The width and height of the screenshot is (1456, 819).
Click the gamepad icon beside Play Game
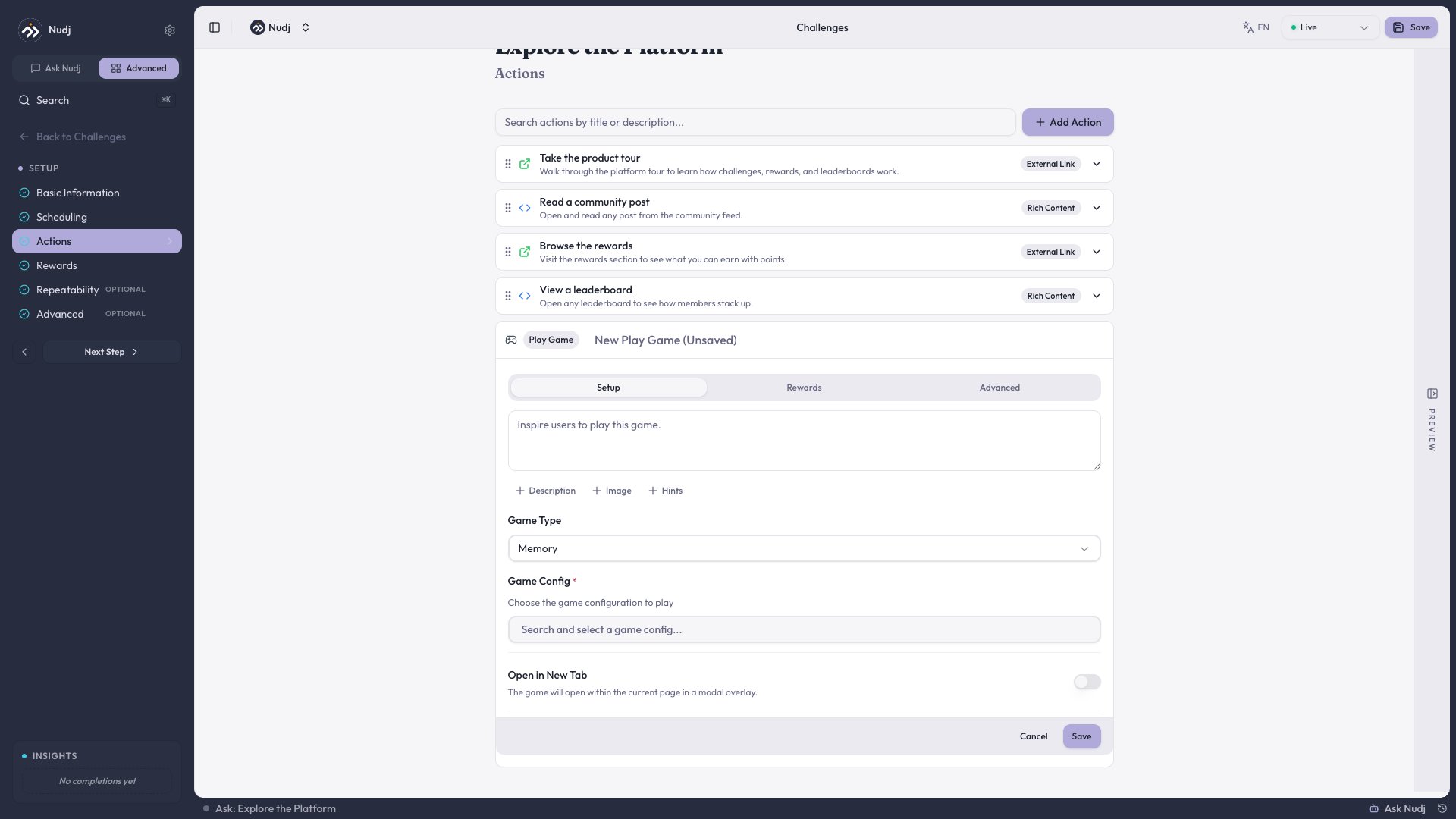tap(511, 340)
